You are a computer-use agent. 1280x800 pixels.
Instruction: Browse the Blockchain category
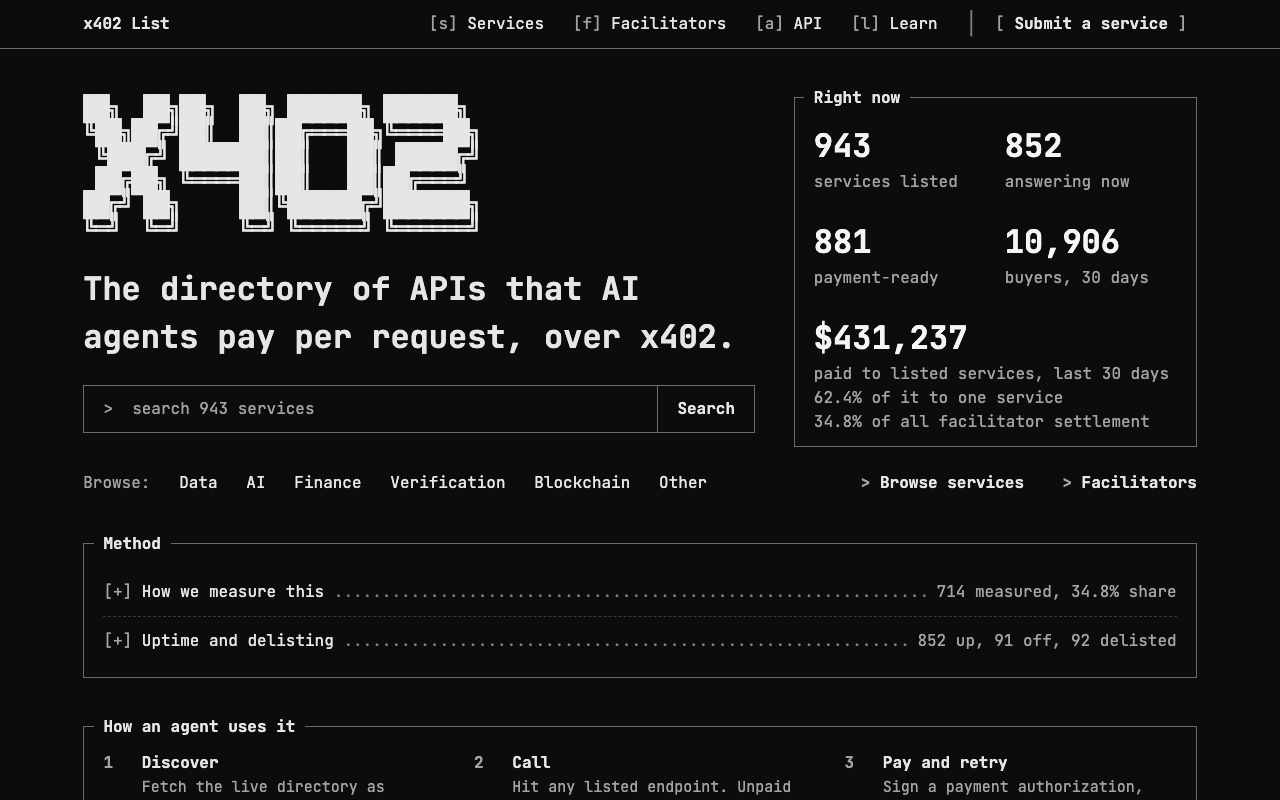tap(582, 482)
